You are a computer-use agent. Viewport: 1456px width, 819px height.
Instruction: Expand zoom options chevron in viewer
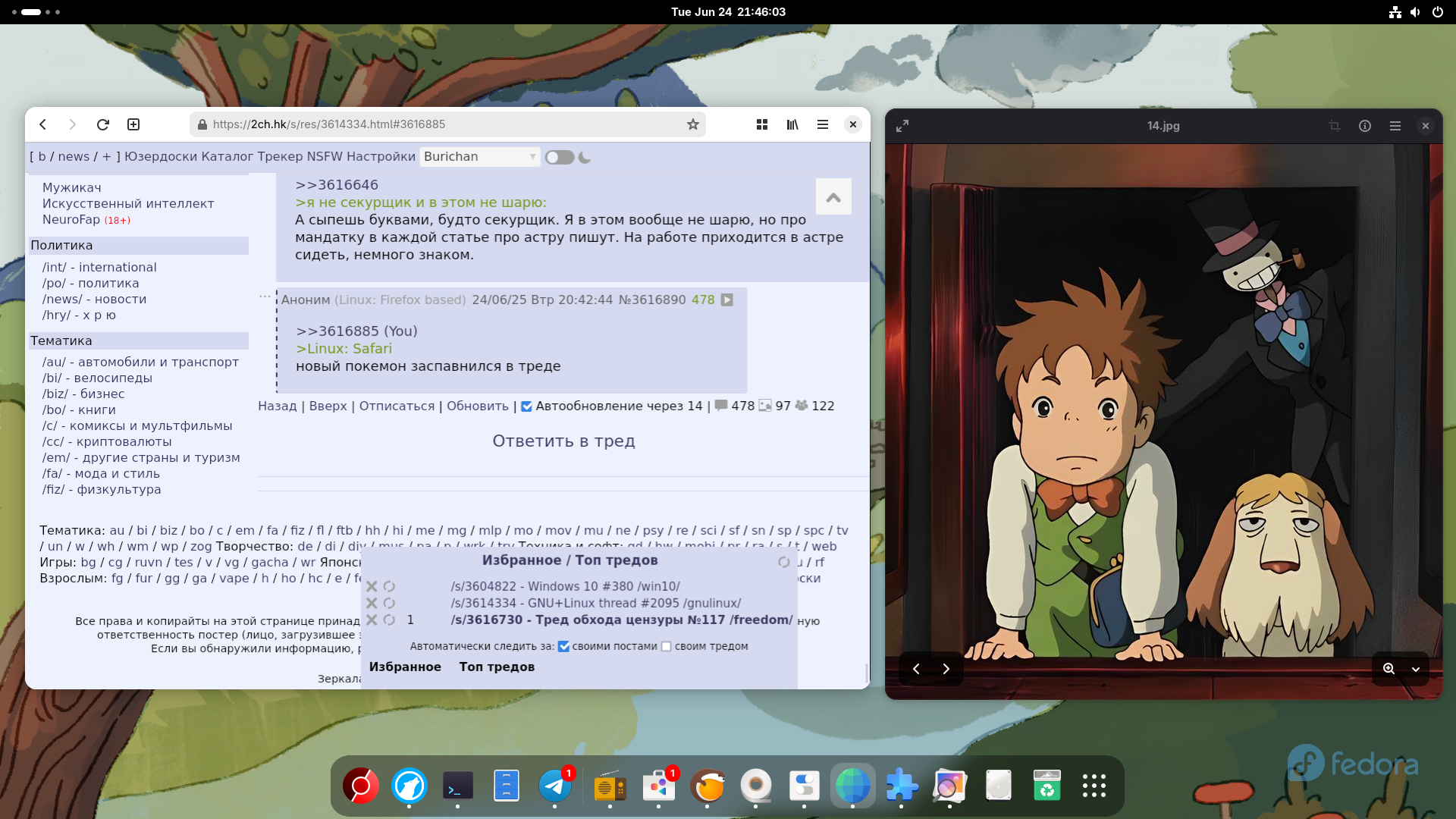tap(1415, 668)
